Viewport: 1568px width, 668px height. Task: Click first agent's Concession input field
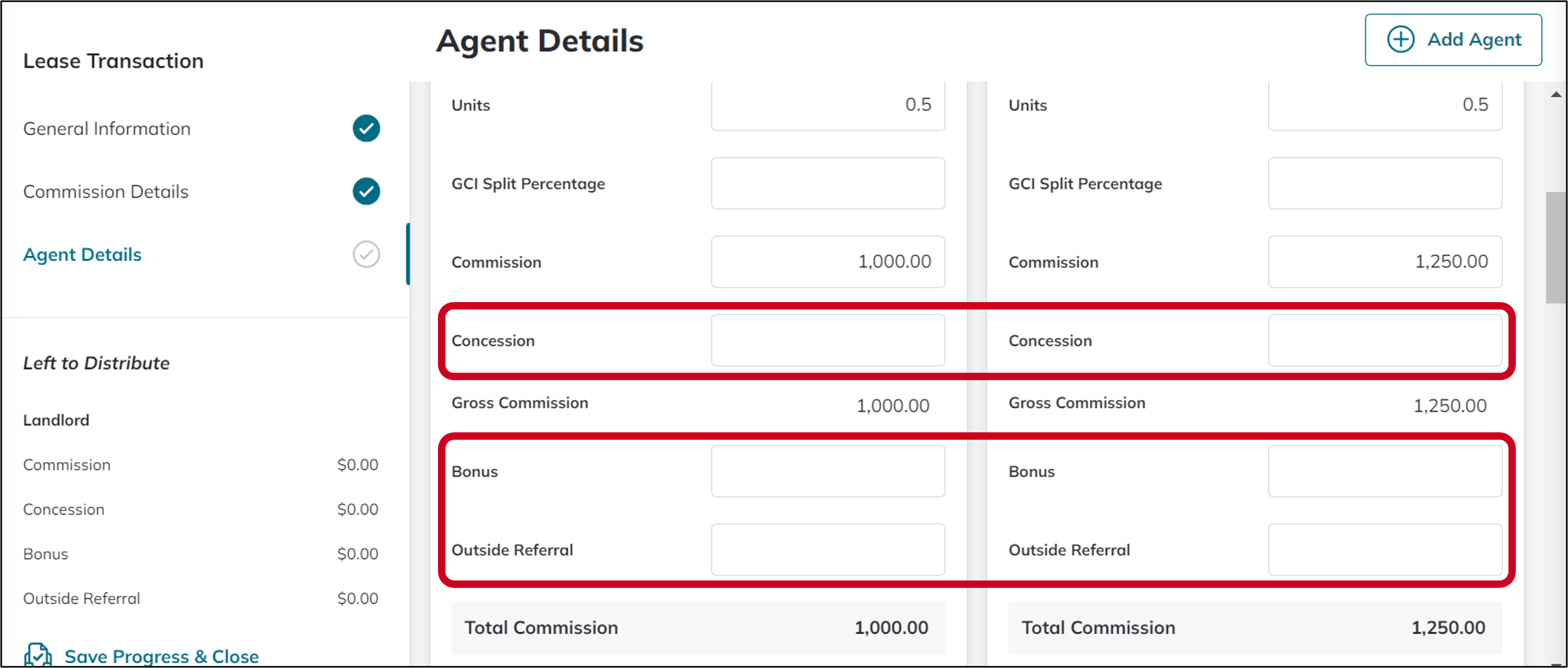tap(828, 341)
